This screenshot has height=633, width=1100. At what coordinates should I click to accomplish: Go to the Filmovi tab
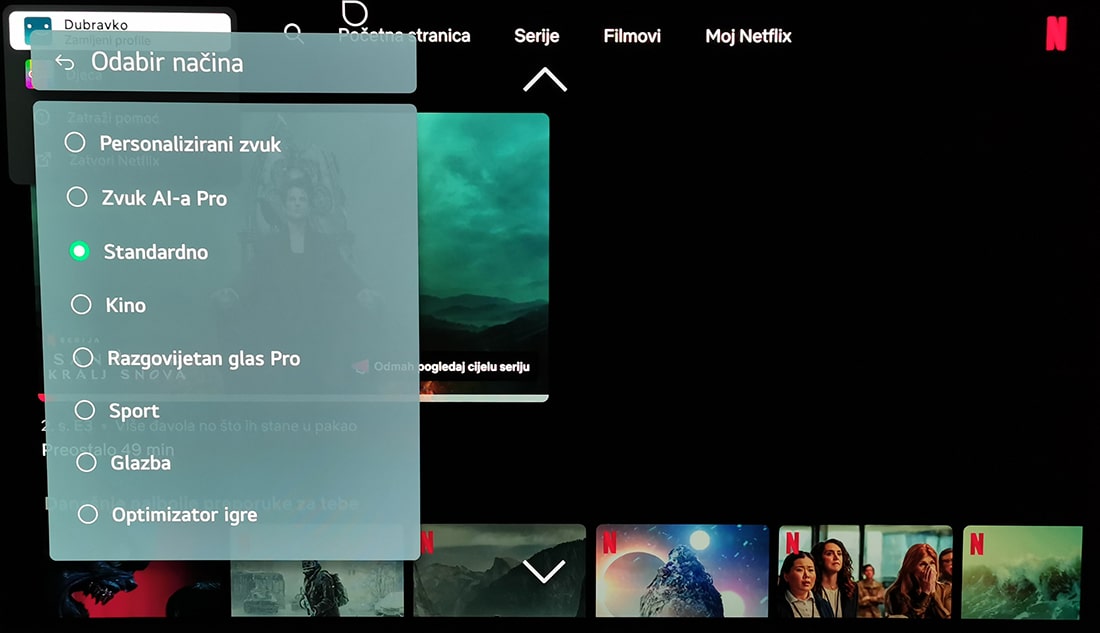pos(632,36)
